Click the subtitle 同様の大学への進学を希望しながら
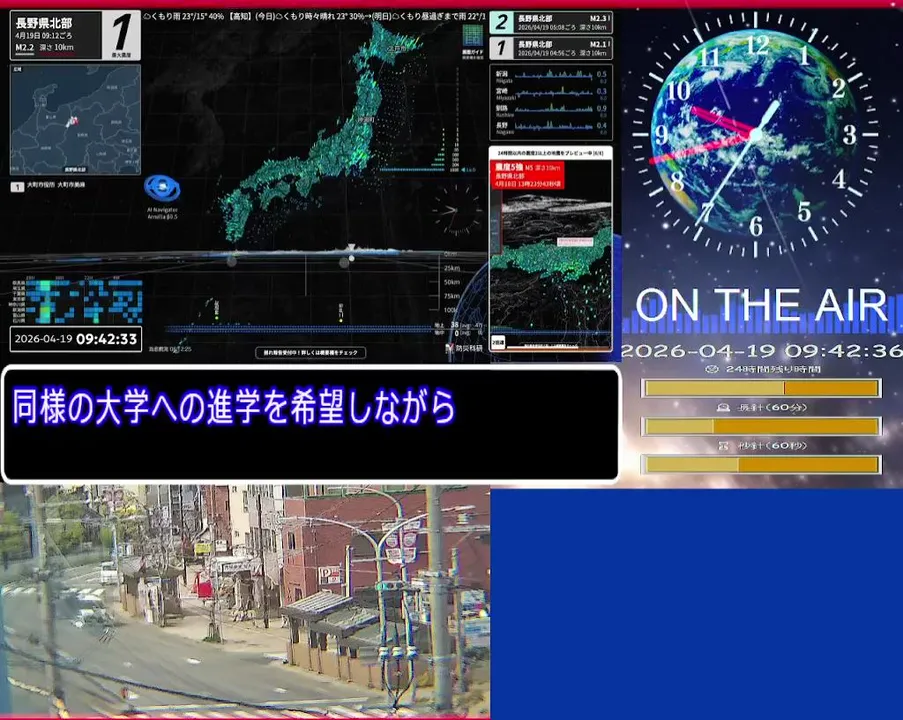This screenshot has height=720, width=903. point(234,407)
